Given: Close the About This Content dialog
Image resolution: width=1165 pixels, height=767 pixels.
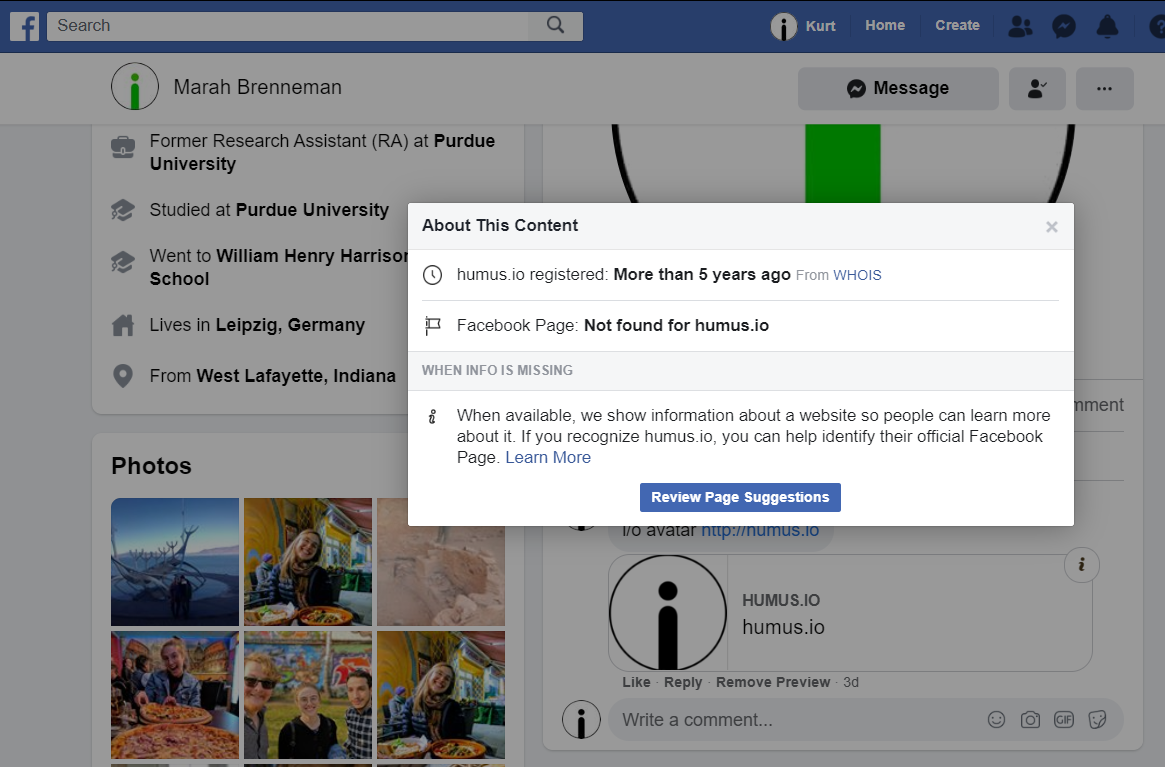Looking at the screenshot, I should tap(1051, 227).
